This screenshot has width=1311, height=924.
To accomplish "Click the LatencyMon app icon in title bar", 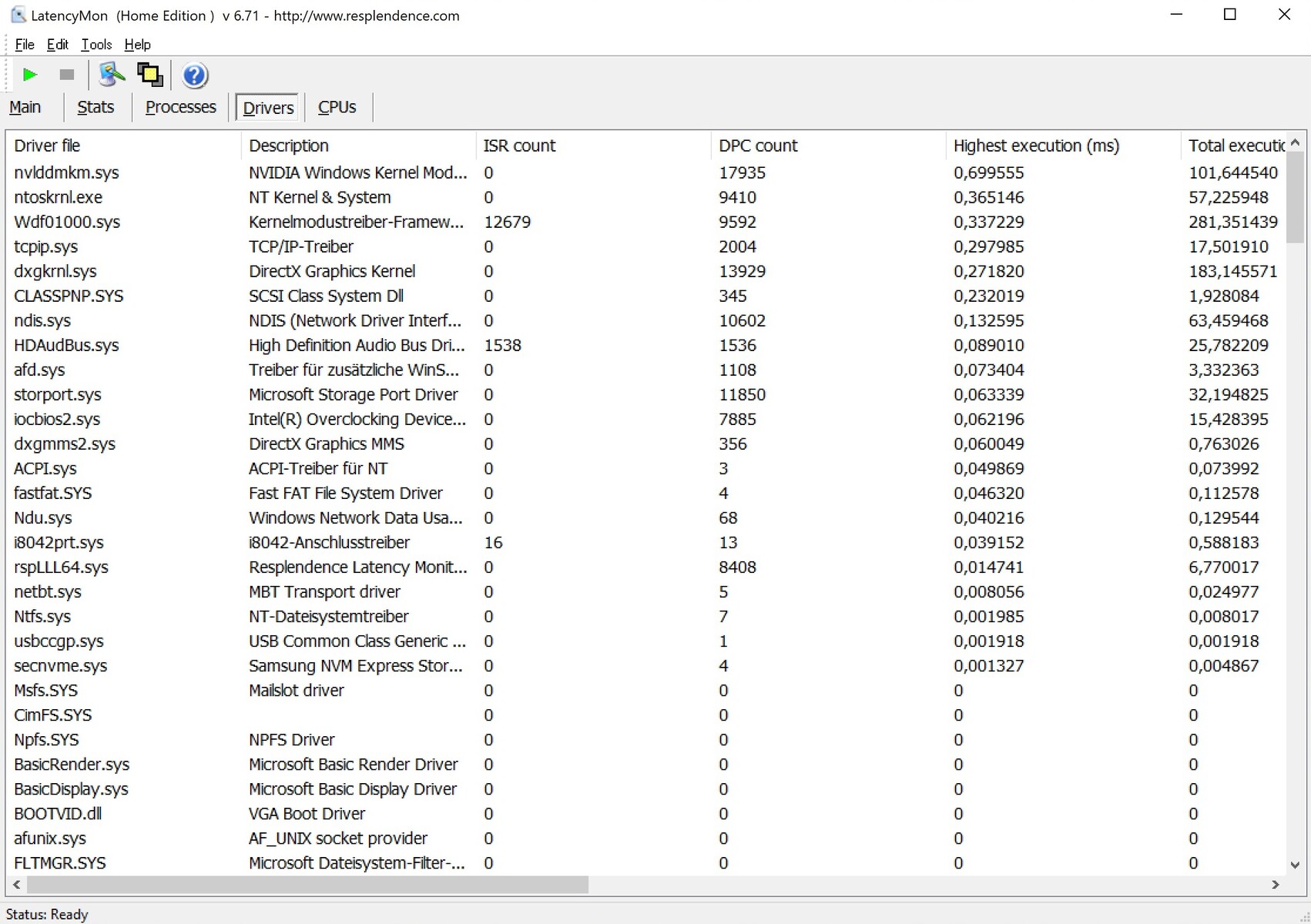I will tap(18, 15).
